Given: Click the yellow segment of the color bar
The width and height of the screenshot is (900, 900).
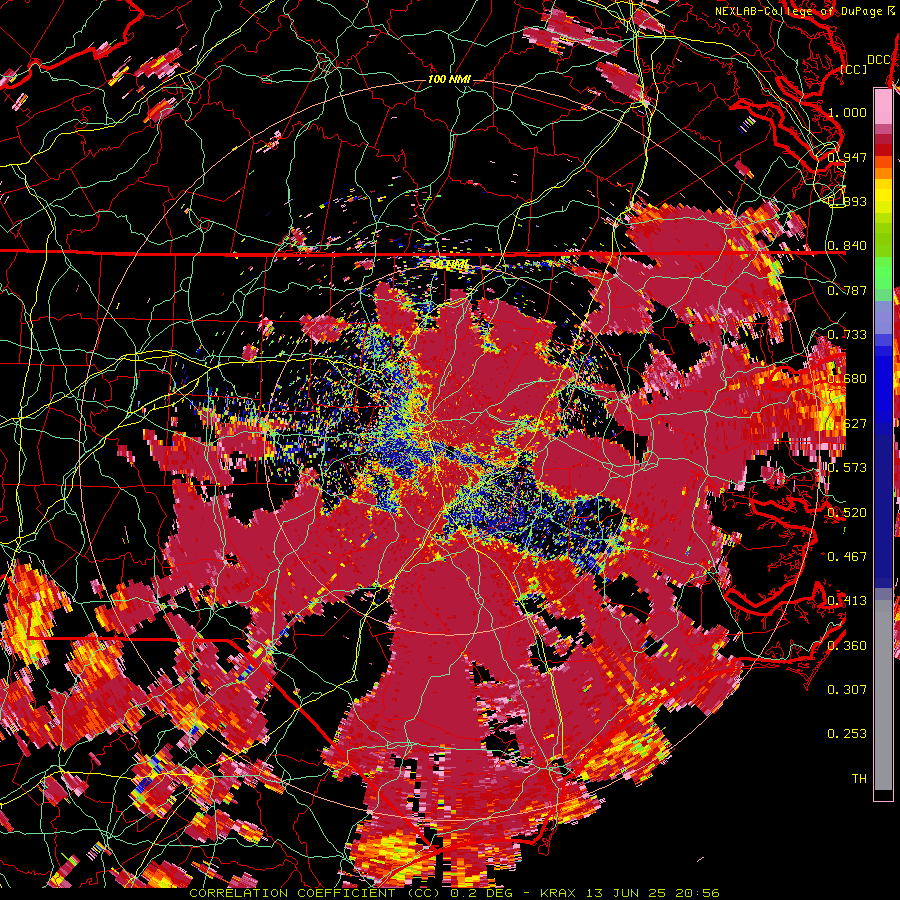Looking at the screenshot, I should (x=883, y=196).
